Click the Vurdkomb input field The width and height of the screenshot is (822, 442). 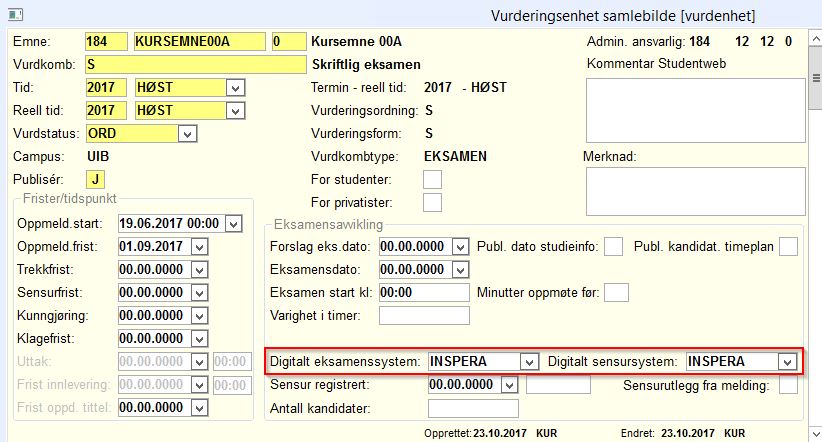(194, 64)
